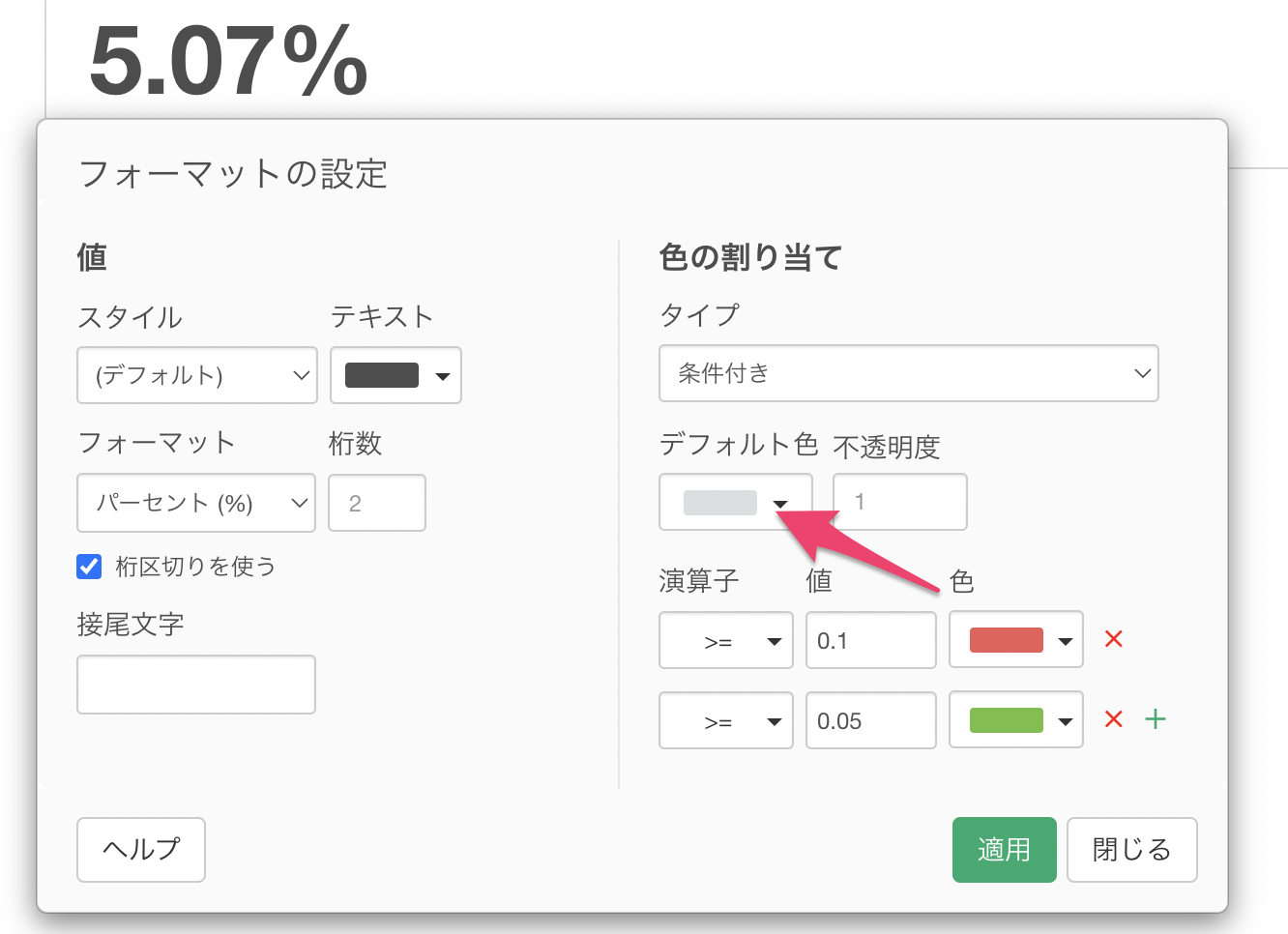Open the テキスト dark color picker

[x=395, y=375]
